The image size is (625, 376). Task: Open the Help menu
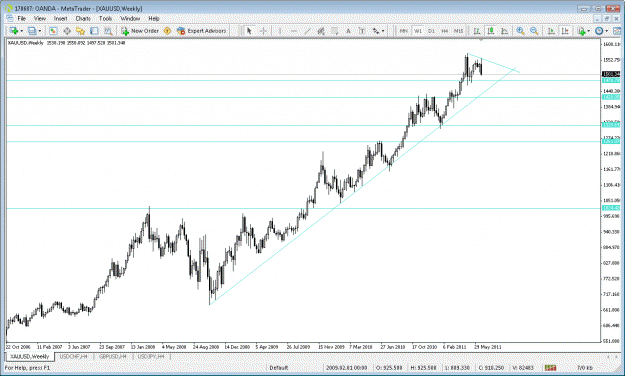click(154, 18)
